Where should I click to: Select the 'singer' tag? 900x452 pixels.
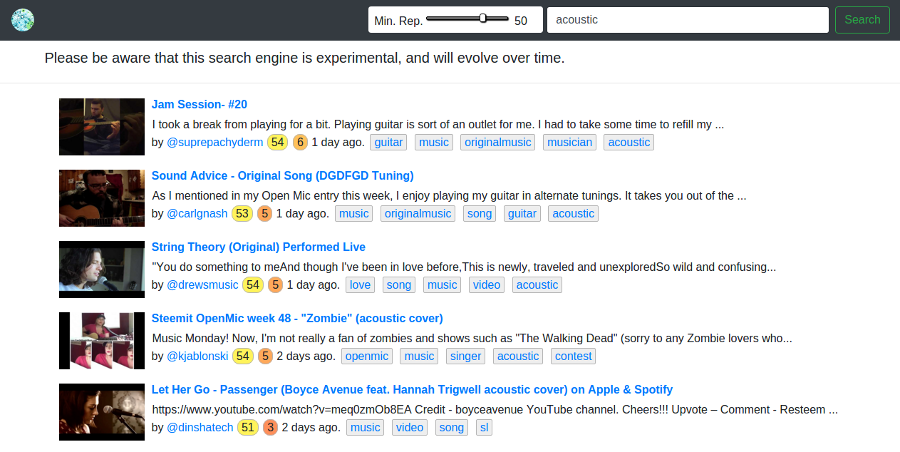[x=465, y=356]
